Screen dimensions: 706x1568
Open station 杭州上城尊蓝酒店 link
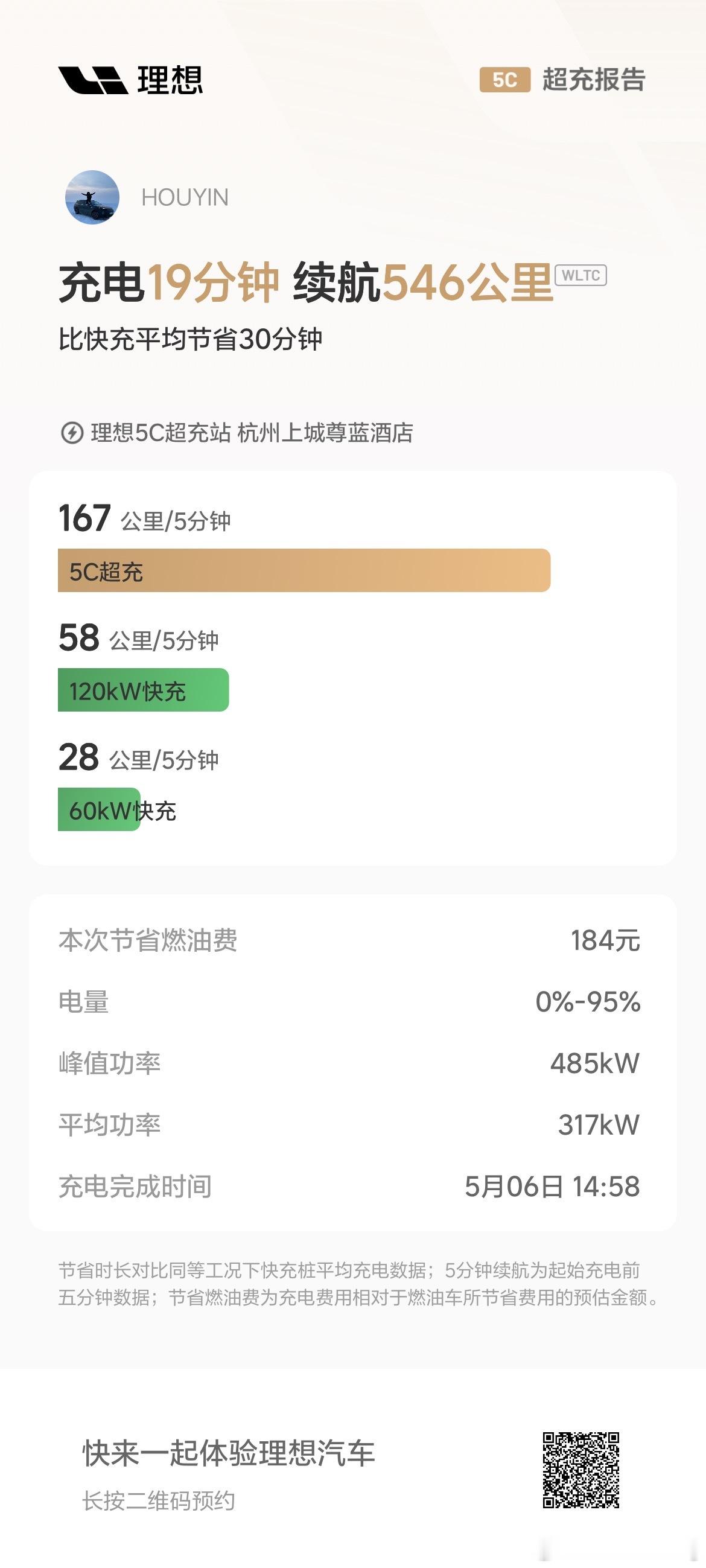[326, 433]
